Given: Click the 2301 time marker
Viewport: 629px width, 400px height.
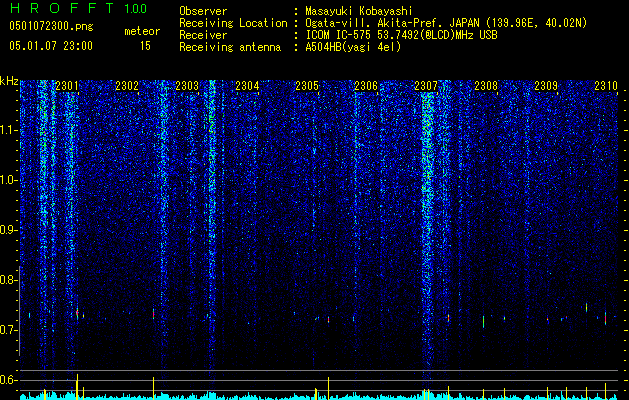Looking at the screenshot, I should pyautogui.click(x=67, y=86).
